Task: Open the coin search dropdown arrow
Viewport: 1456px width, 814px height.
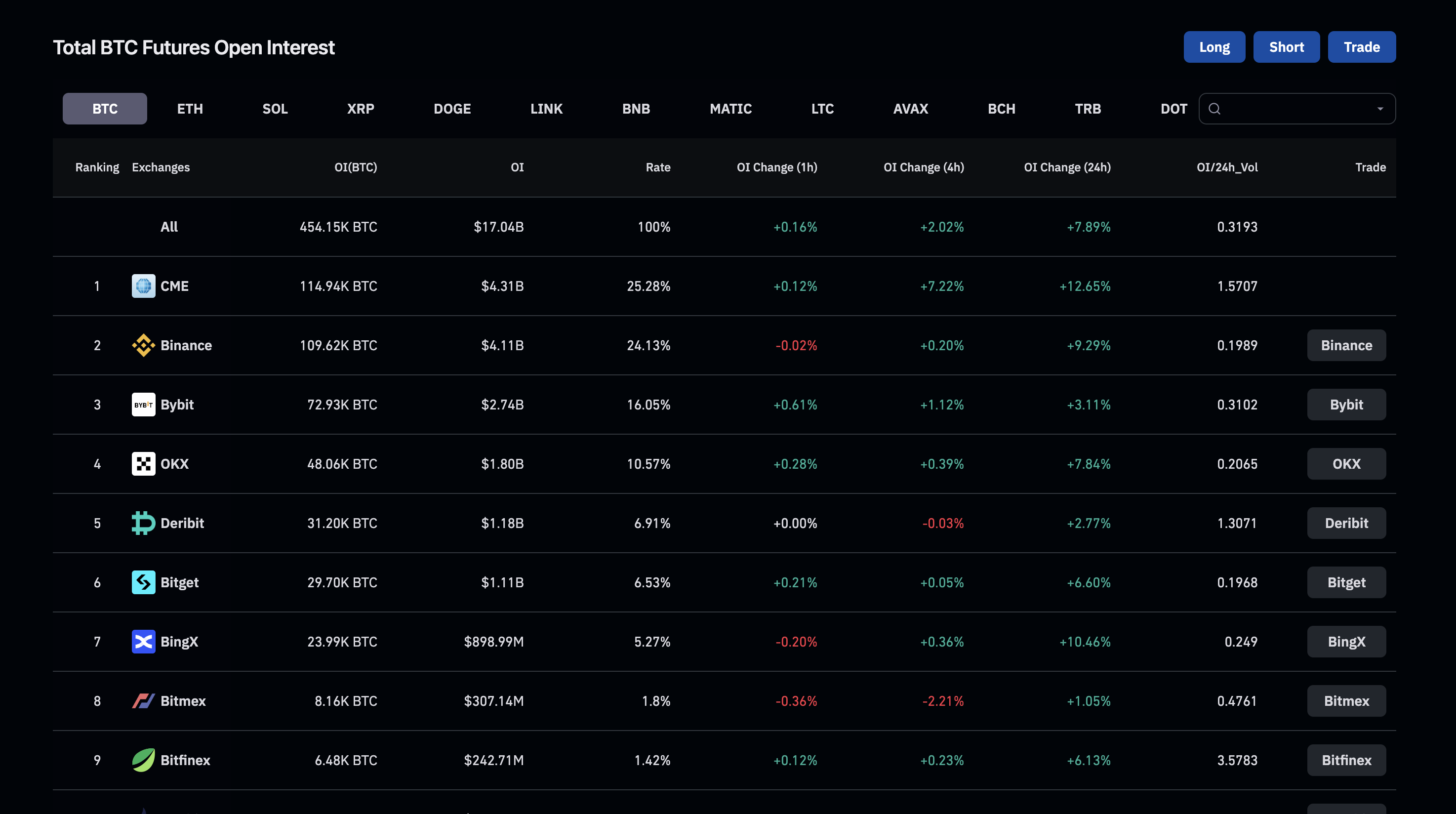Action: pyautogui.click(x=1380, y=108)
